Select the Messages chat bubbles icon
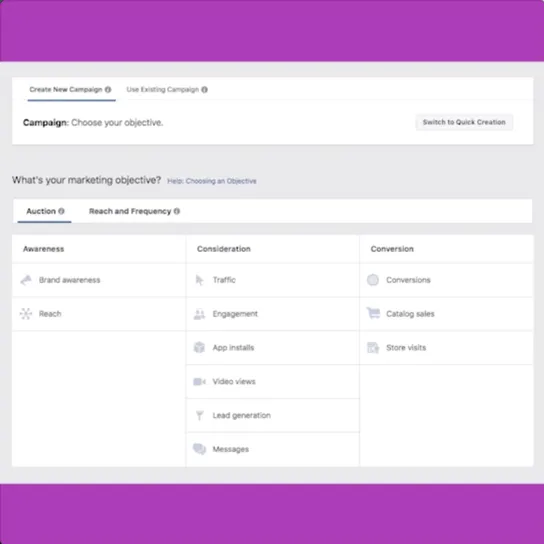The image size is (544, 544). pos(199,449)
